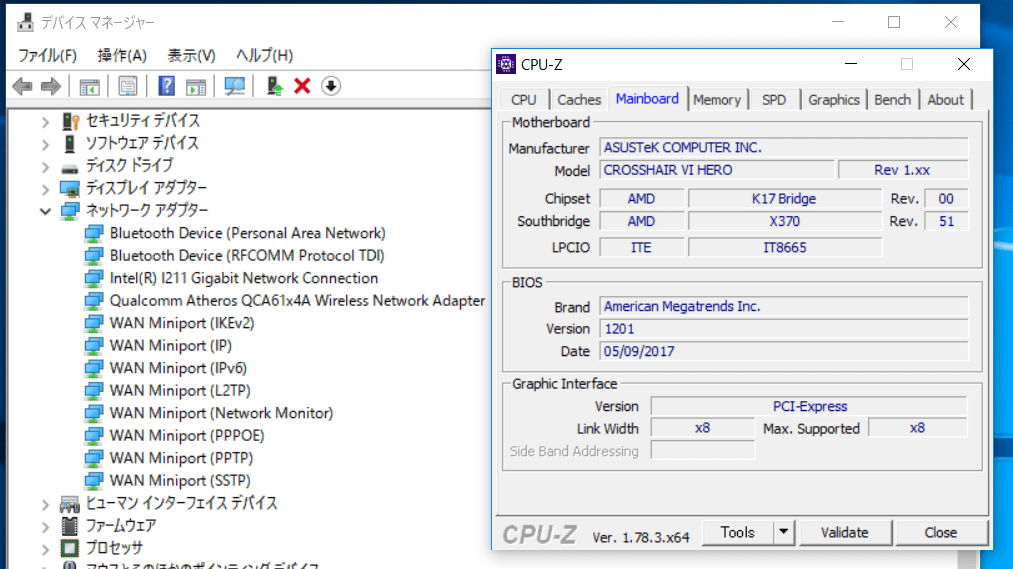Click the Forward arrow in Device Manager toolbar
This screenshot has height=569, width=1013.
(50, 86)
